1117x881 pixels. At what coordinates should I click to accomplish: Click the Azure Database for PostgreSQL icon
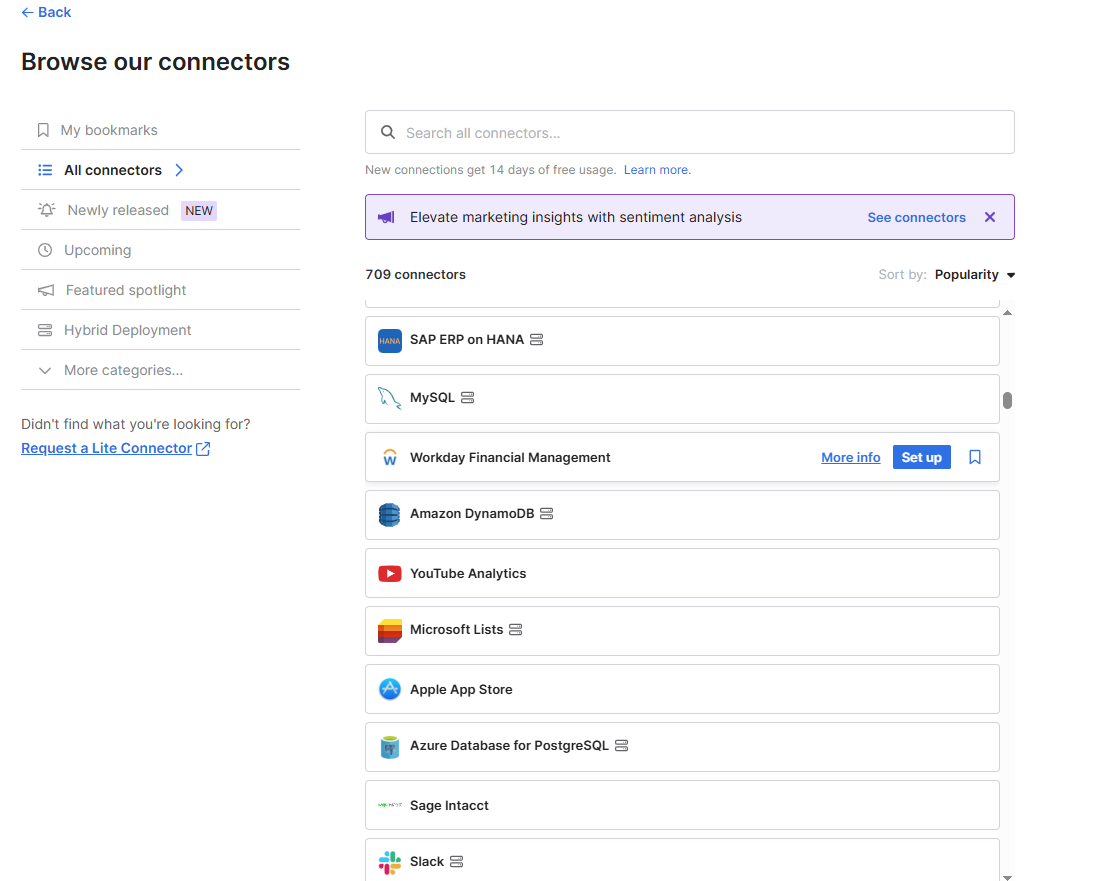(389, 746)
